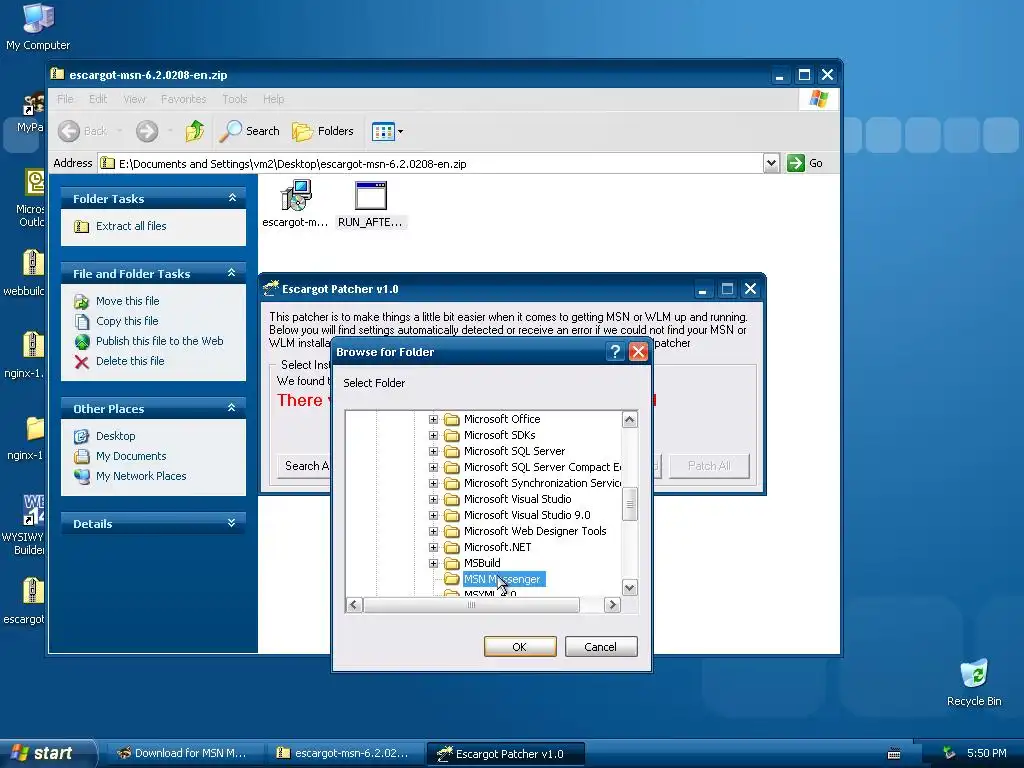Minimize the Escargot Patcher window
The width and height of the screenshot is (1024, 768).
702,289
